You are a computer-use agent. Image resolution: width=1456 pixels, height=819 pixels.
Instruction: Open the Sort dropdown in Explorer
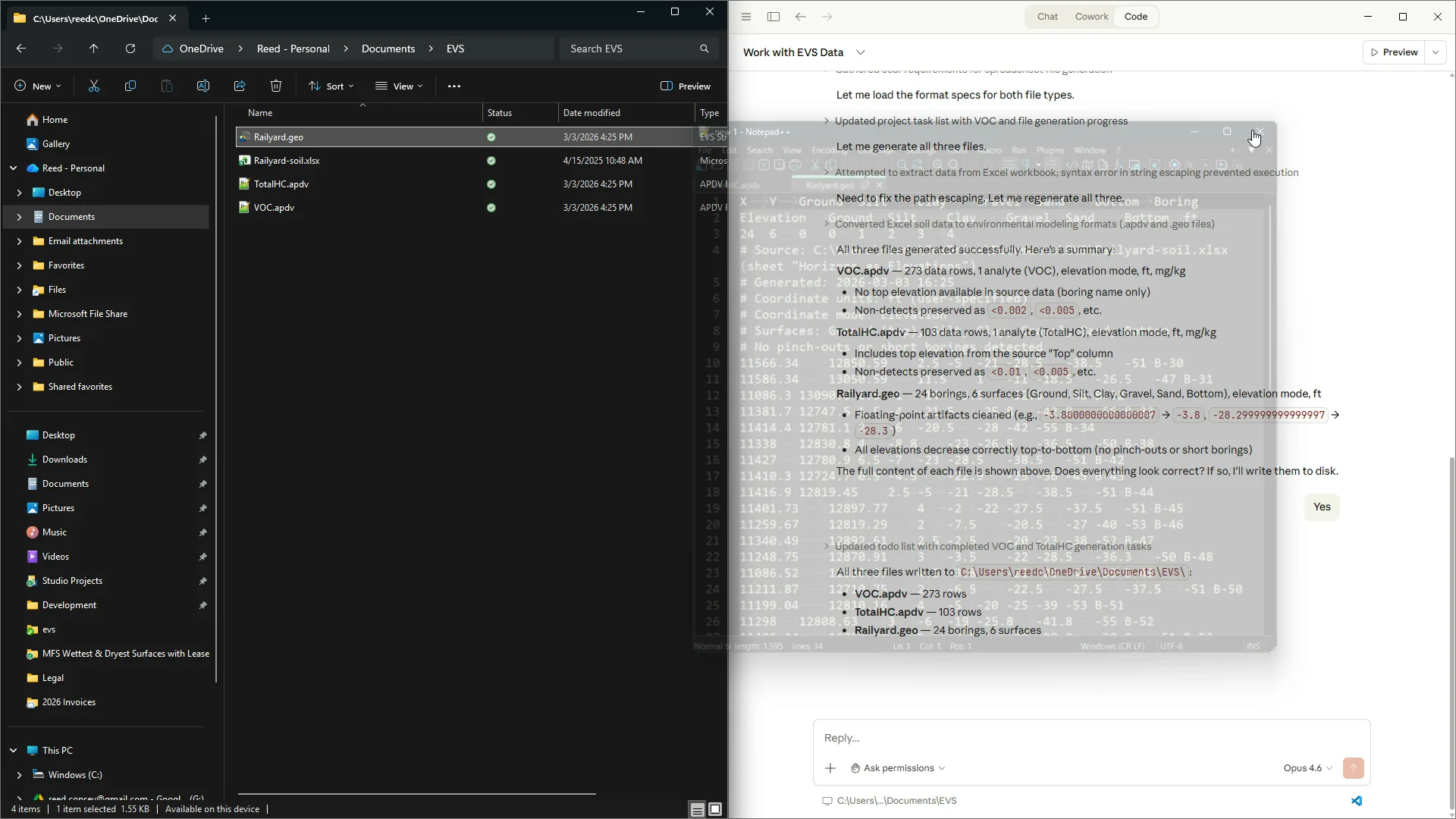(x=331, y=86)
